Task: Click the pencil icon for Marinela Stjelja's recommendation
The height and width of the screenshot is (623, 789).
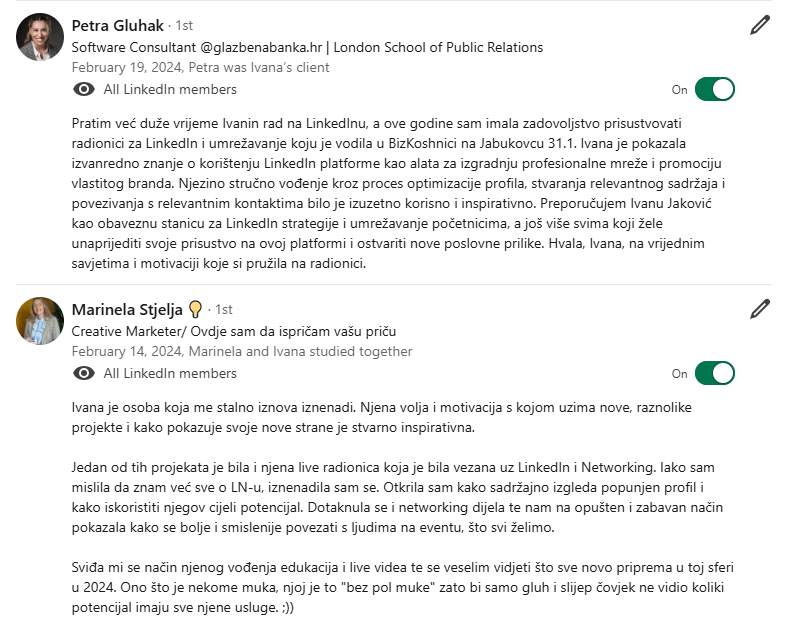Action: tap(760, 309)
